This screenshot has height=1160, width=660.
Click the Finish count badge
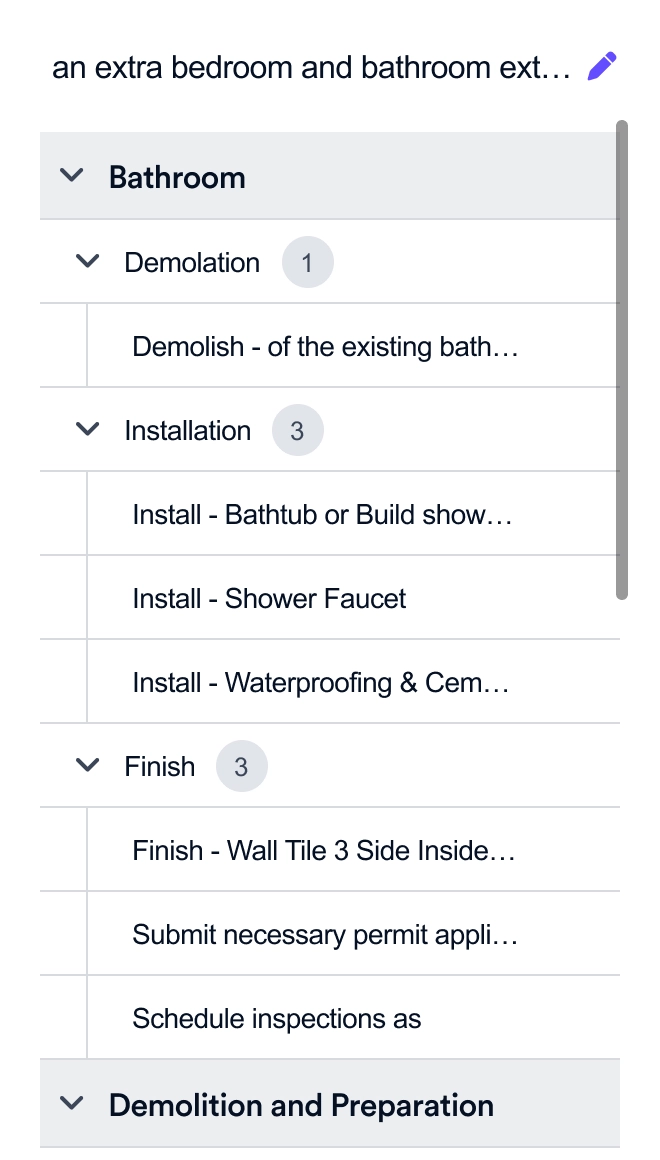241,767
